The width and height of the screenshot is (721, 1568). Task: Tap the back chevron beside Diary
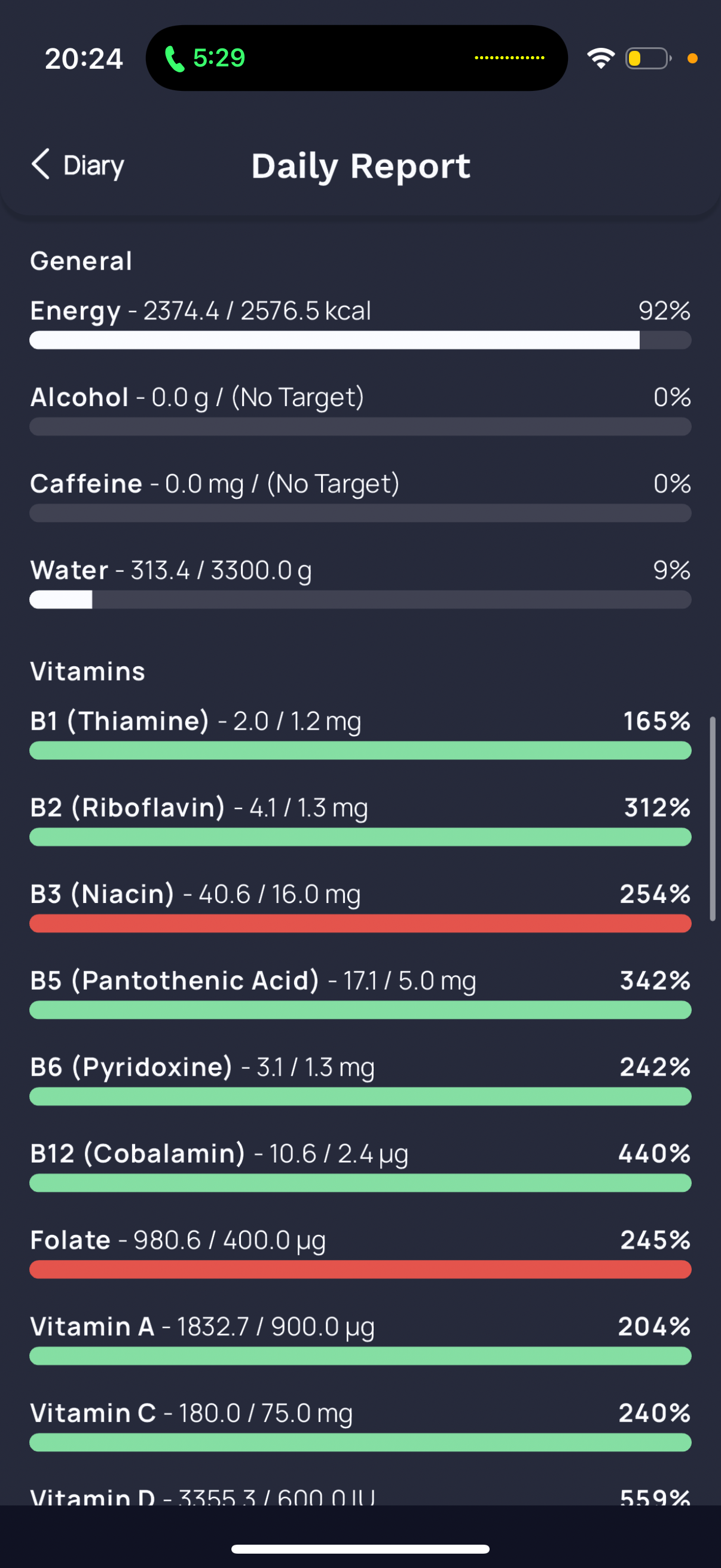pos(40,164)
